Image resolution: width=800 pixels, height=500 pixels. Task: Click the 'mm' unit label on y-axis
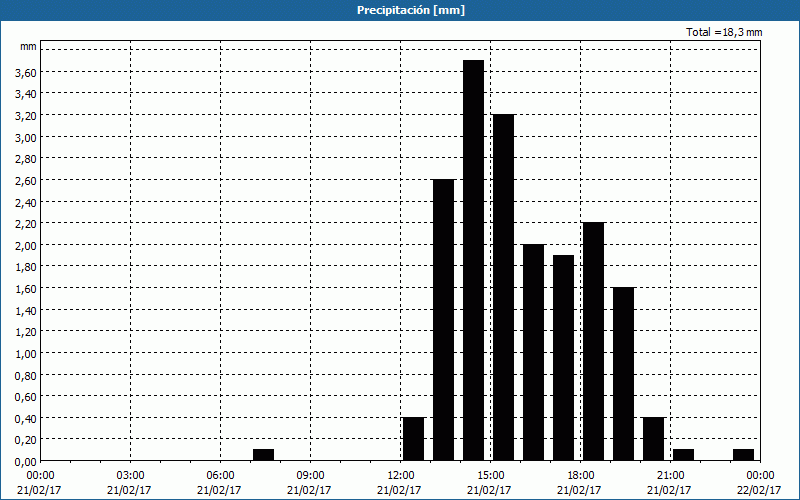pos(28,46)
